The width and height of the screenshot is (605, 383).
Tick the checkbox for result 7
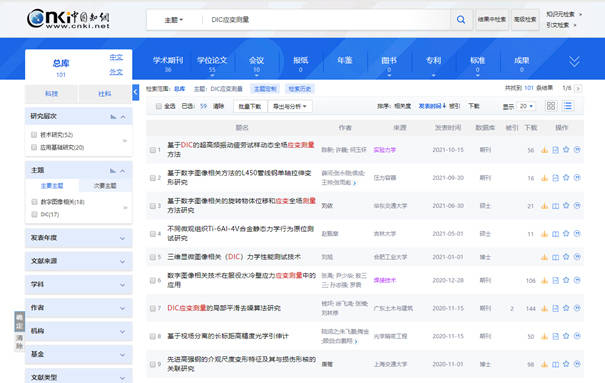click(x=152, y=308)
